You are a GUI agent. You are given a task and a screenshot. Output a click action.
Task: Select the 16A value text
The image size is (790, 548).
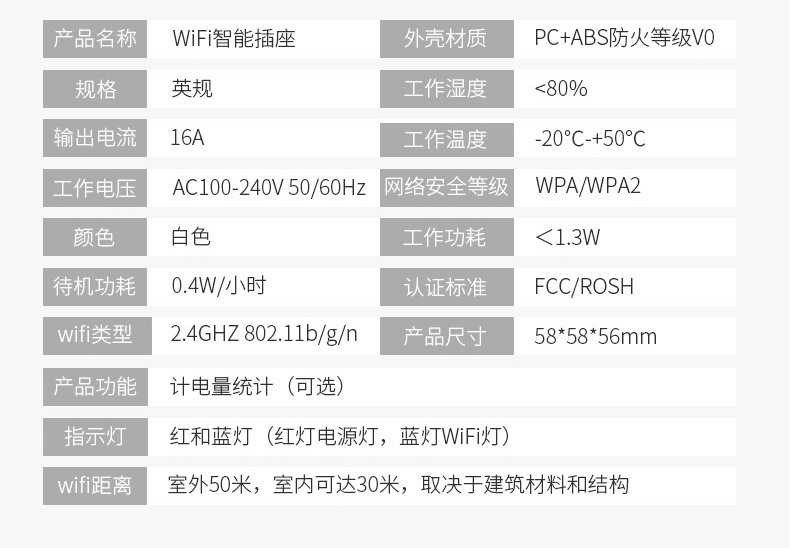coord(187,138)
